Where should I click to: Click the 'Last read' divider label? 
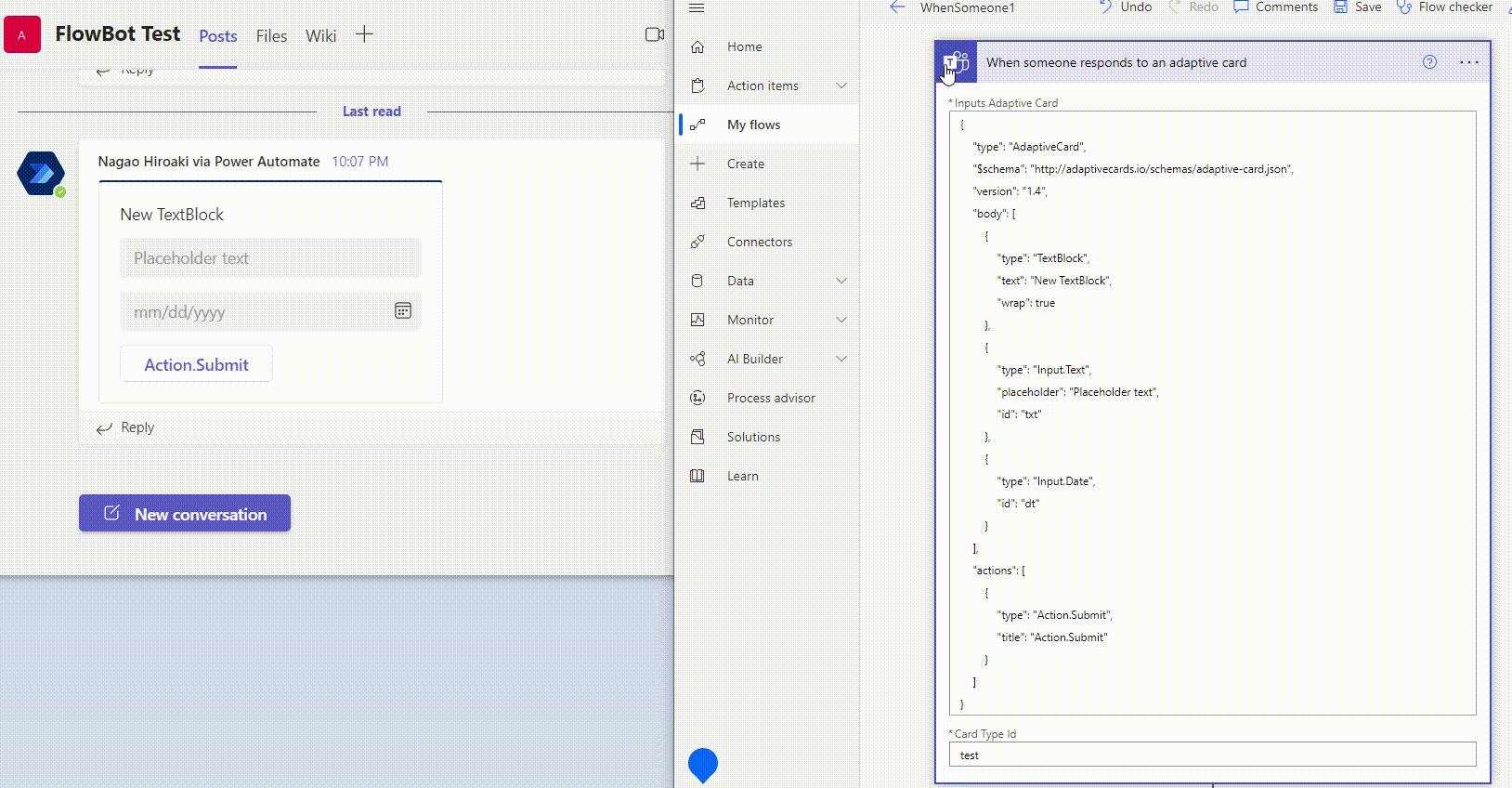(x=371, y=112)
